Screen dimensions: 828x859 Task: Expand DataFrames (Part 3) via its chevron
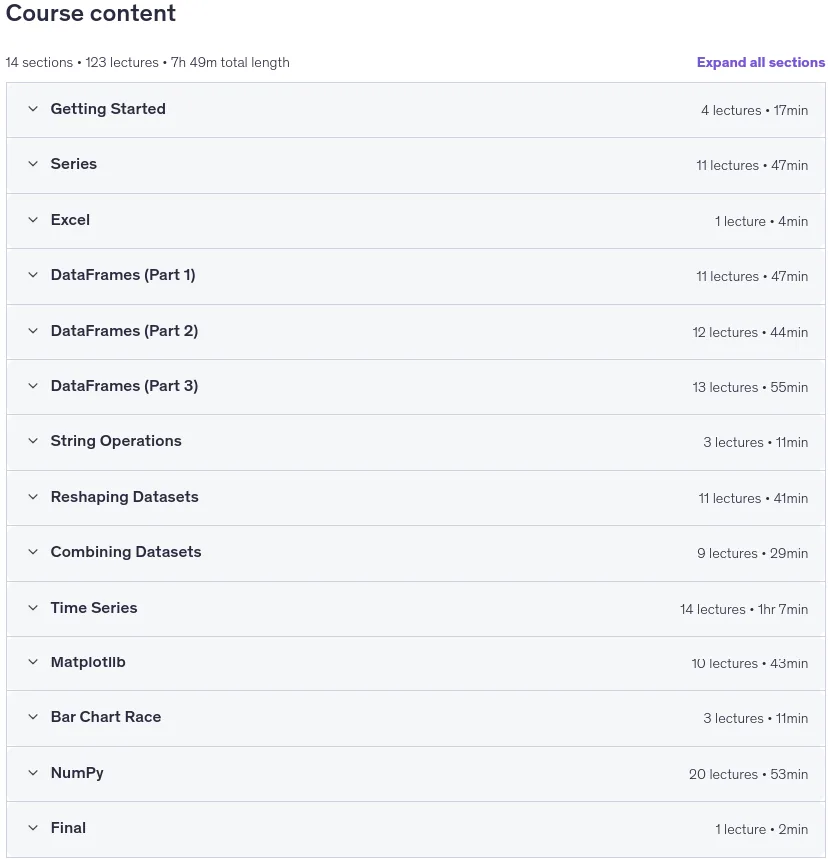click(x=33, y=386)
